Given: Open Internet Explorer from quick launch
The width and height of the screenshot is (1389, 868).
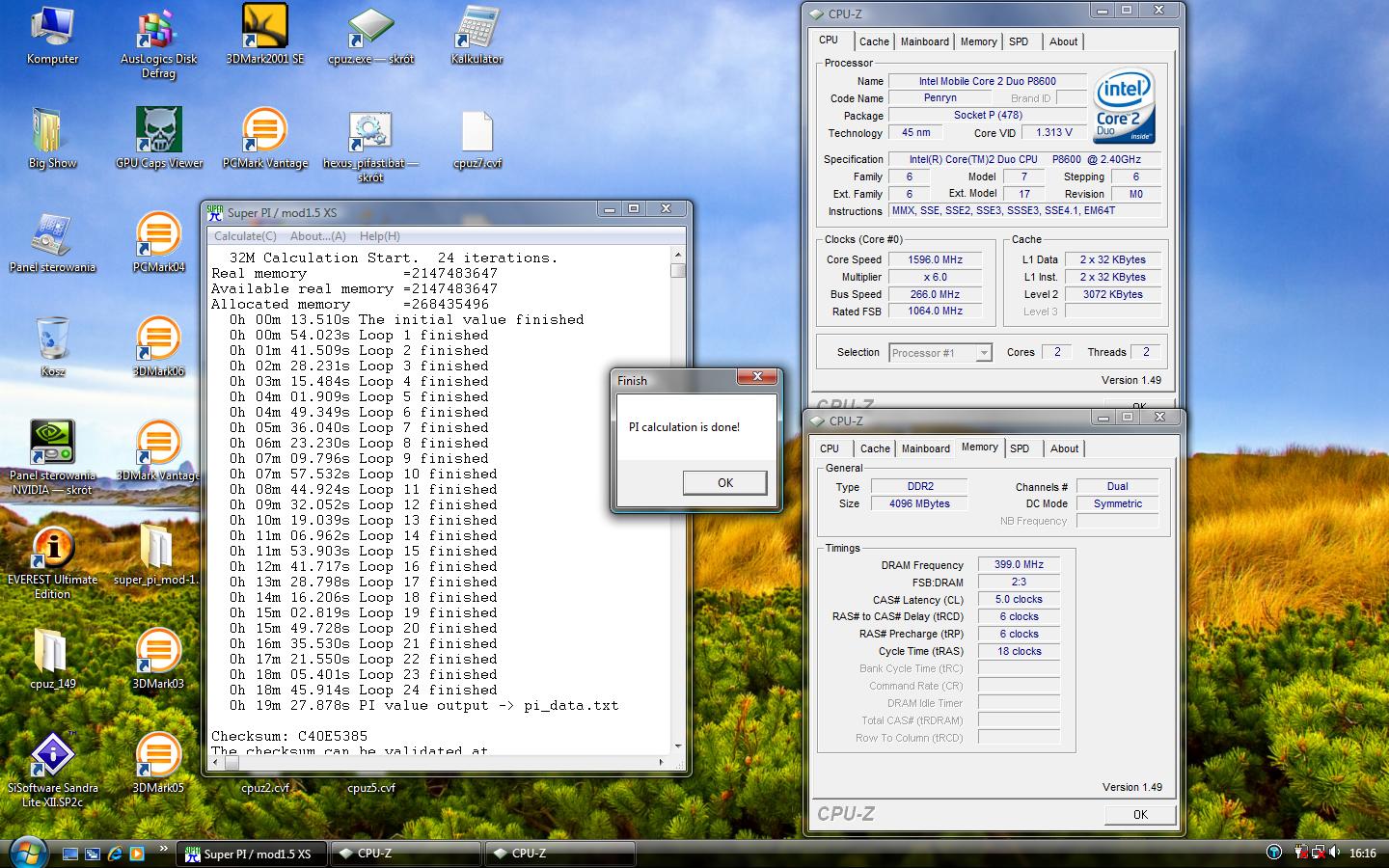Looking at the screenshot, I should [x=115, y=854].
